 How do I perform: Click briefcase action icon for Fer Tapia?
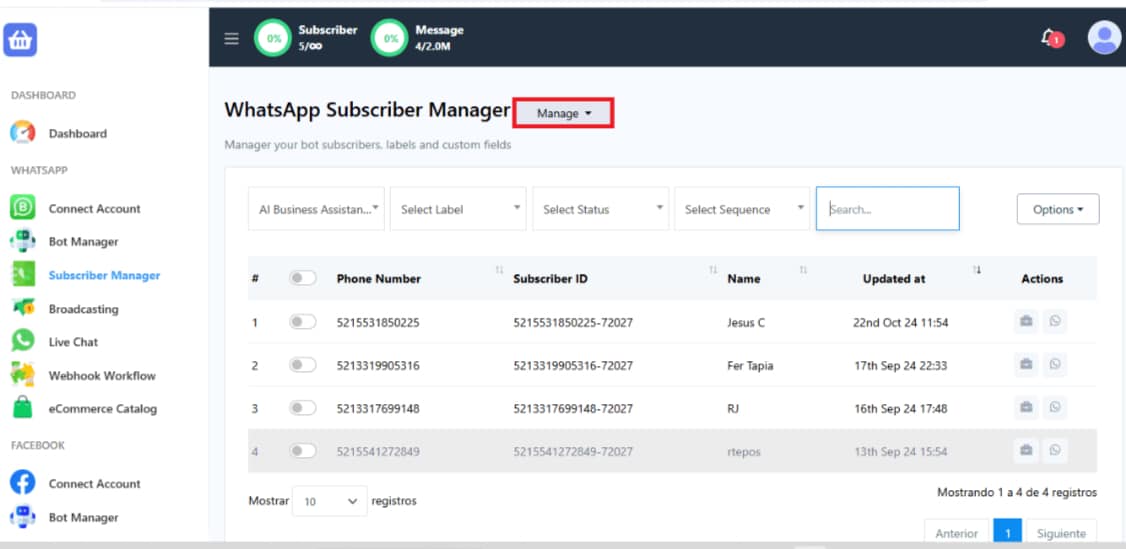(x=1026, y=365)
